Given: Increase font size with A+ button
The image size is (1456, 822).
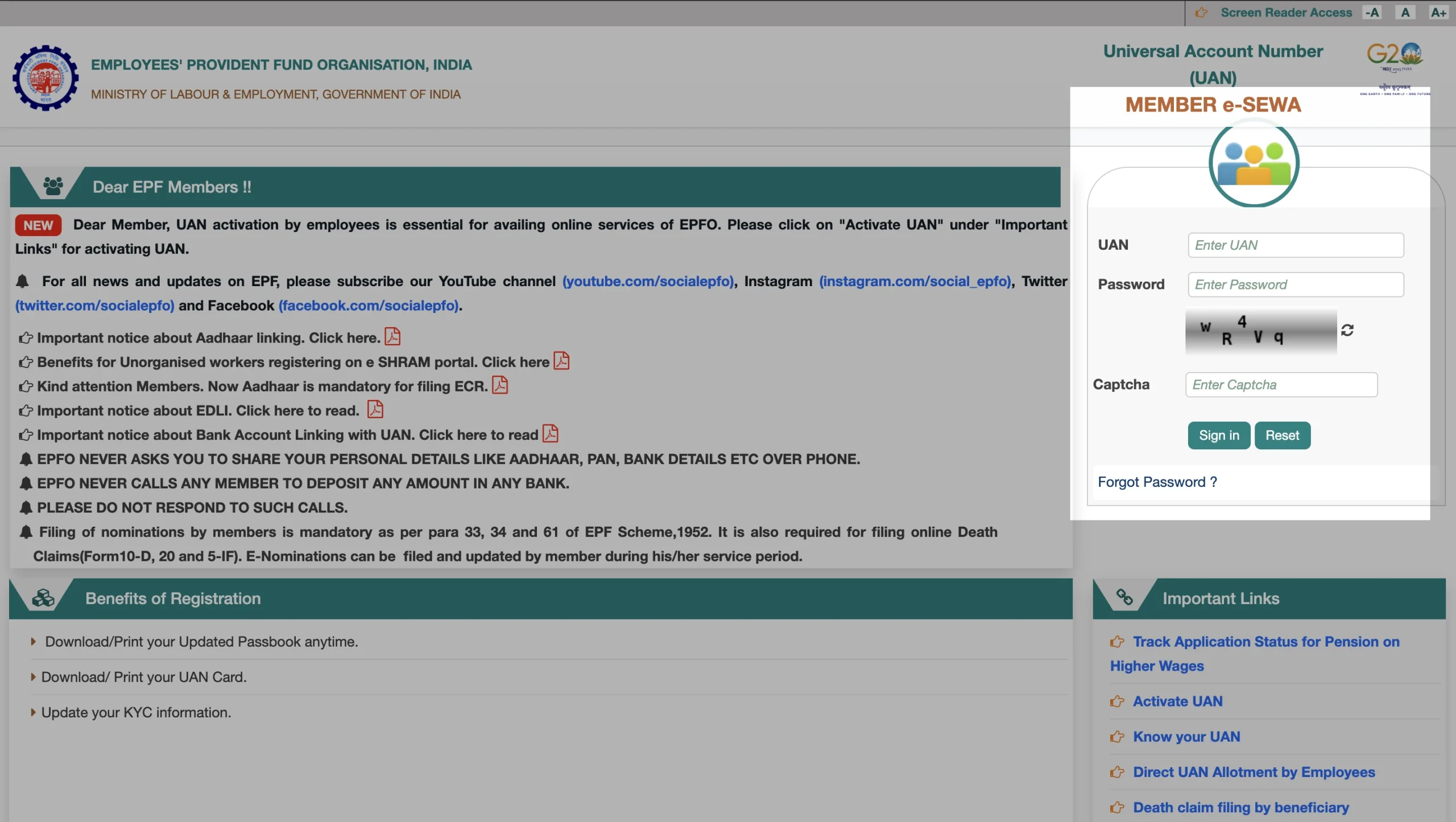Looking at the screenshot, I should click(1438, 13).
